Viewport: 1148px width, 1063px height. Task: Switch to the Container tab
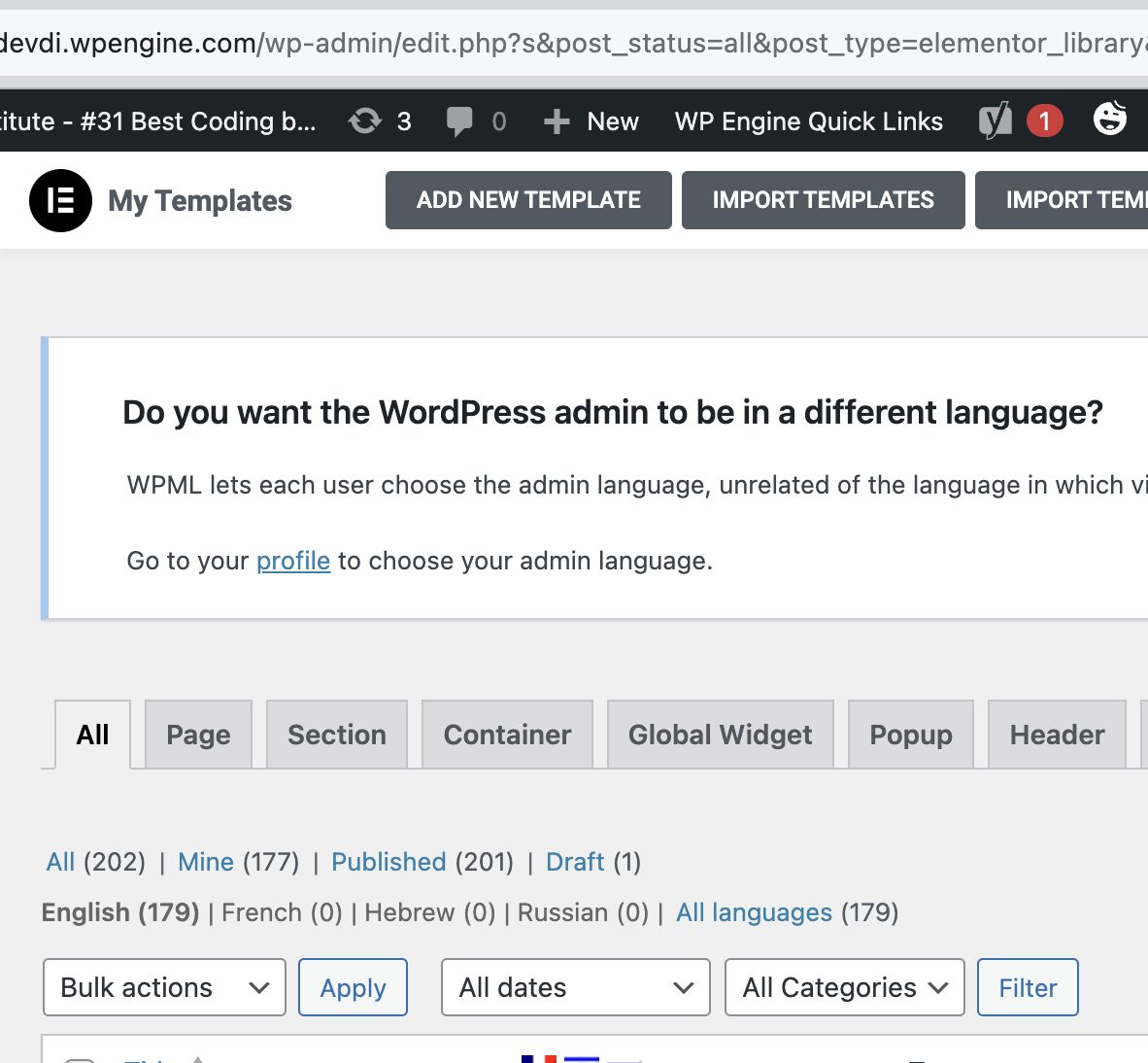pos(507,734)
